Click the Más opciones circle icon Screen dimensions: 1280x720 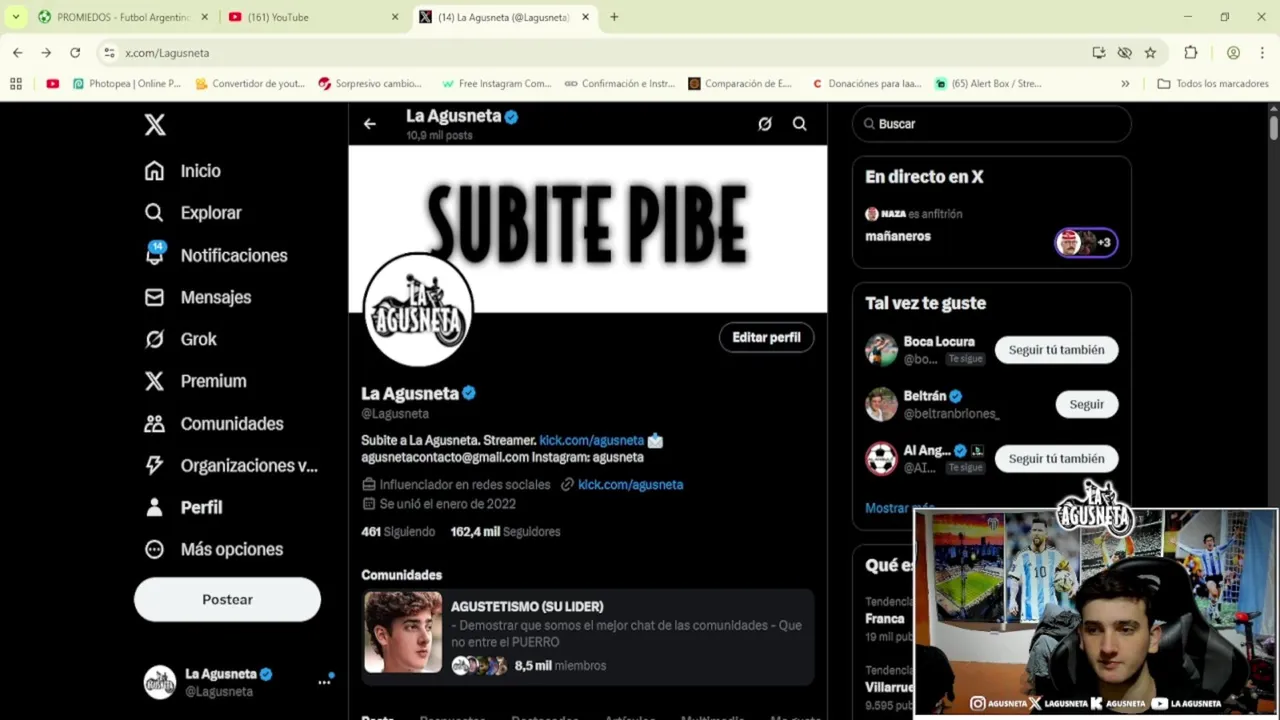154,549
